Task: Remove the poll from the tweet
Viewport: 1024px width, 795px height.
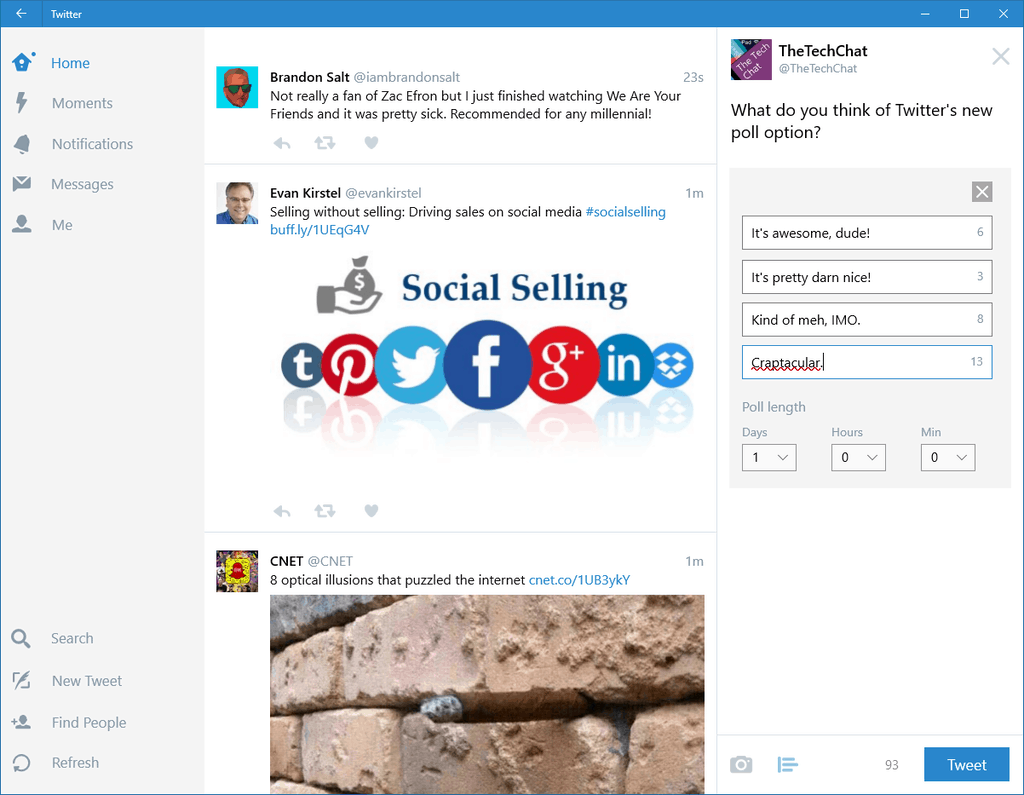Action: click(982, 191)
